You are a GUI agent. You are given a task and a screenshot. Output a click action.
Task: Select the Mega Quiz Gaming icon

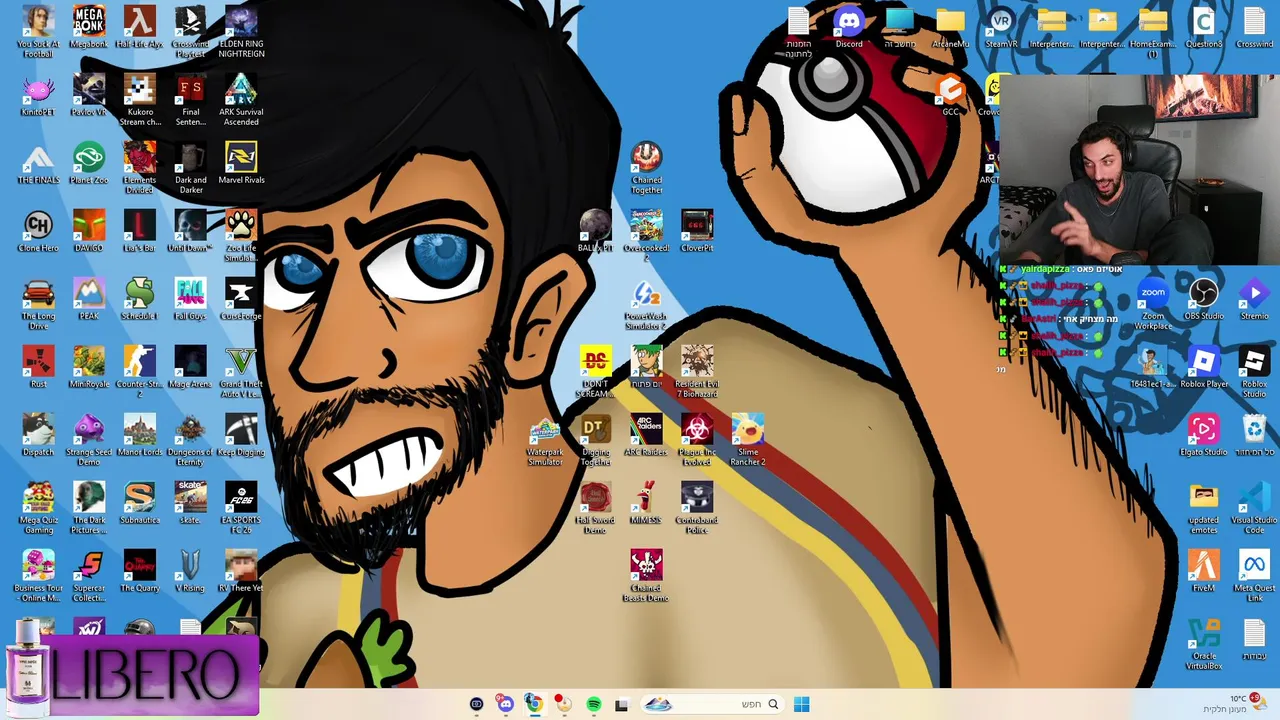(38, 507)
